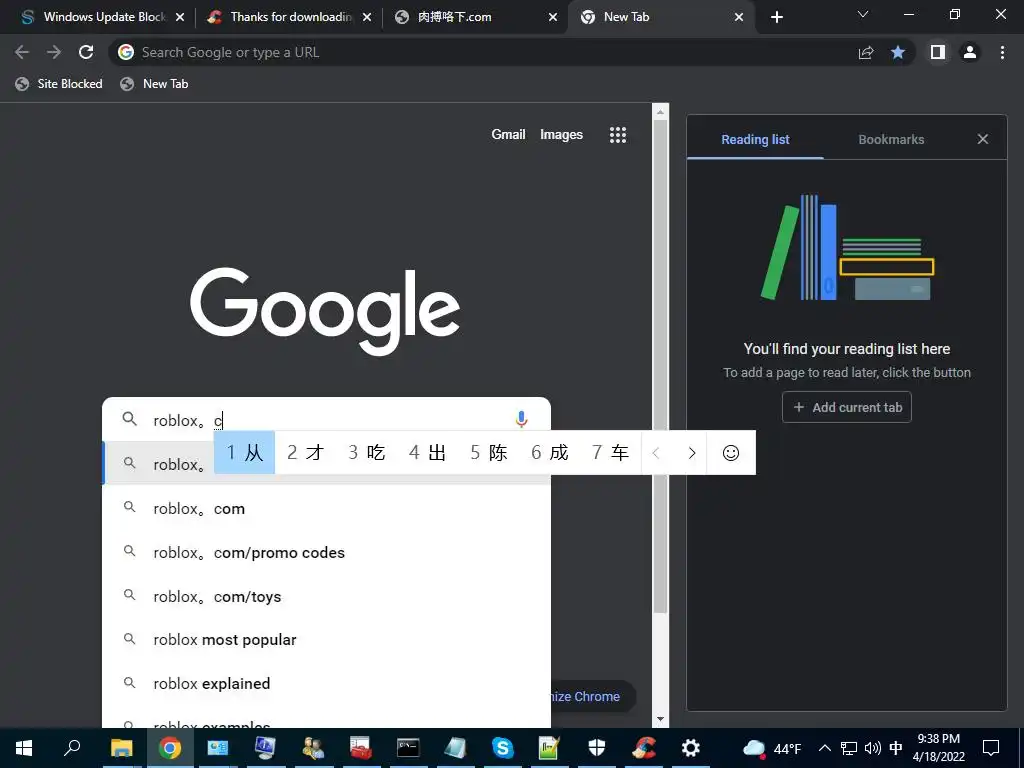Select IME candidate 3 吃

(366, 453)
